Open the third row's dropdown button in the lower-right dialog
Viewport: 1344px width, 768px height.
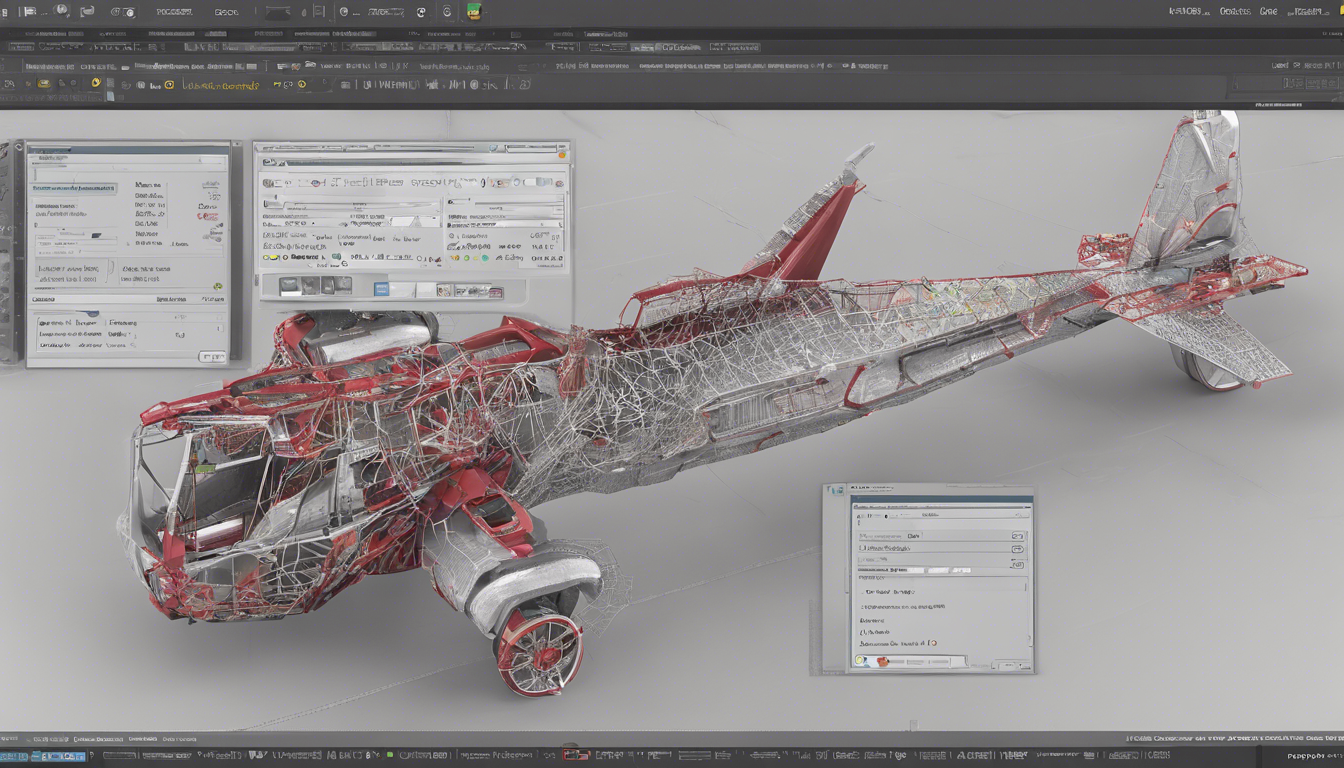1017,564
